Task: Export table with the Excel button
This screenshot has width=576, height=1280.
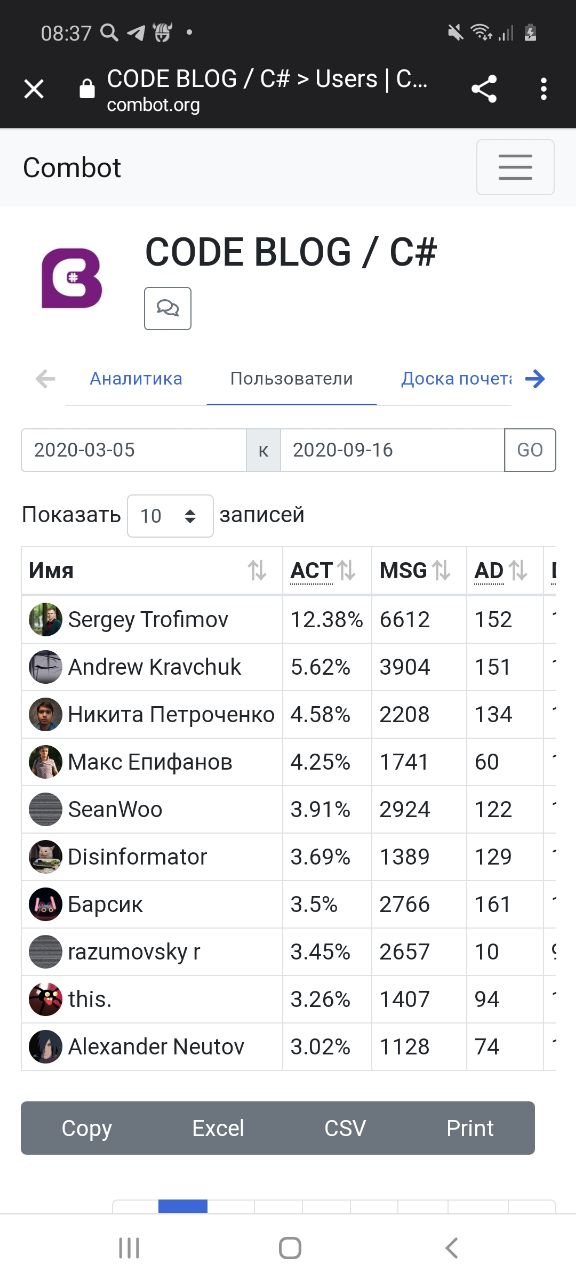Action: 218,1128
